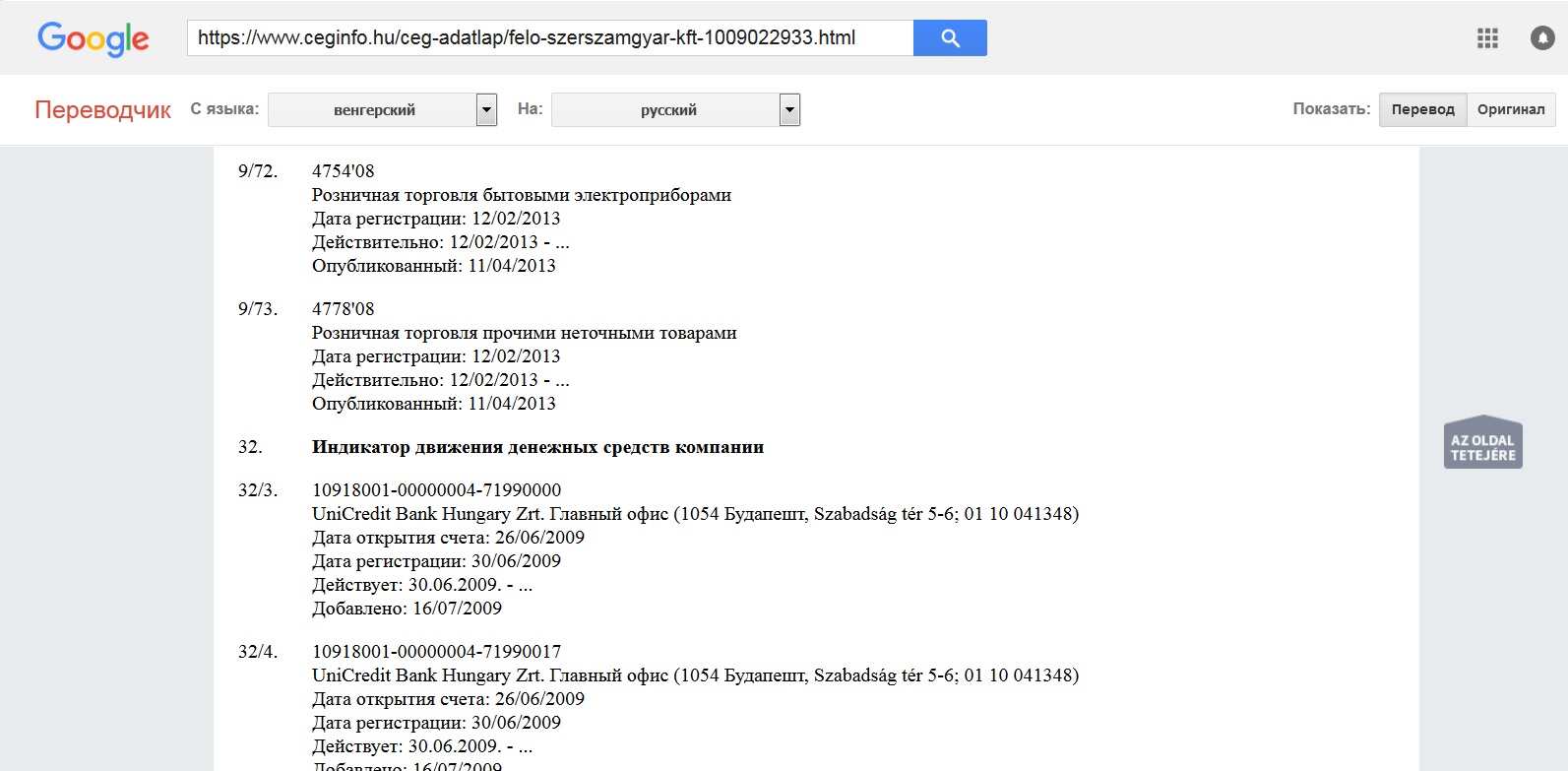
Task: Click row number '9/73.'
Action: [x=258, y=309]
